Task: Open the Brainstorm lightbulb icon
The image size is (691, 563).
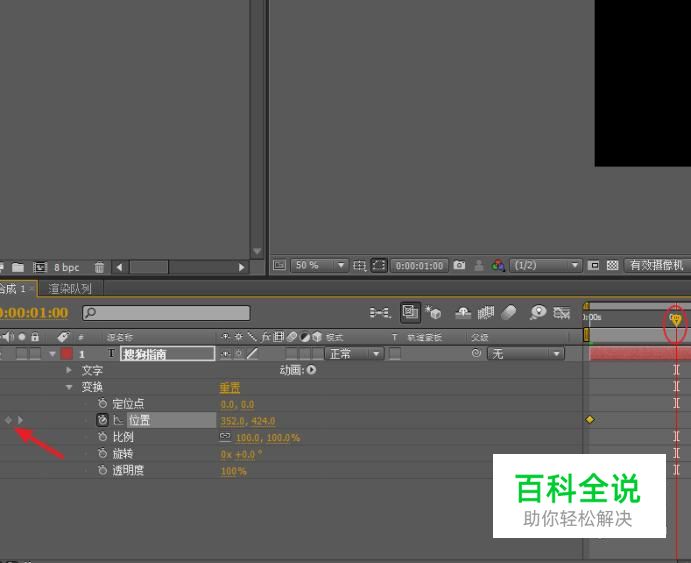Action: pos(538,312)
